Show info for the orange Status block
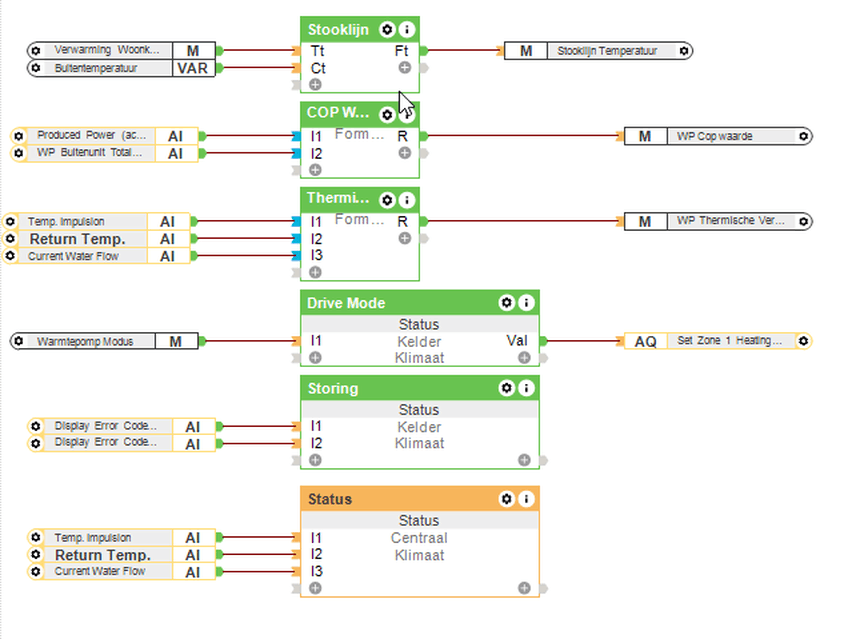The image size is (852, 639). [526, 499]
